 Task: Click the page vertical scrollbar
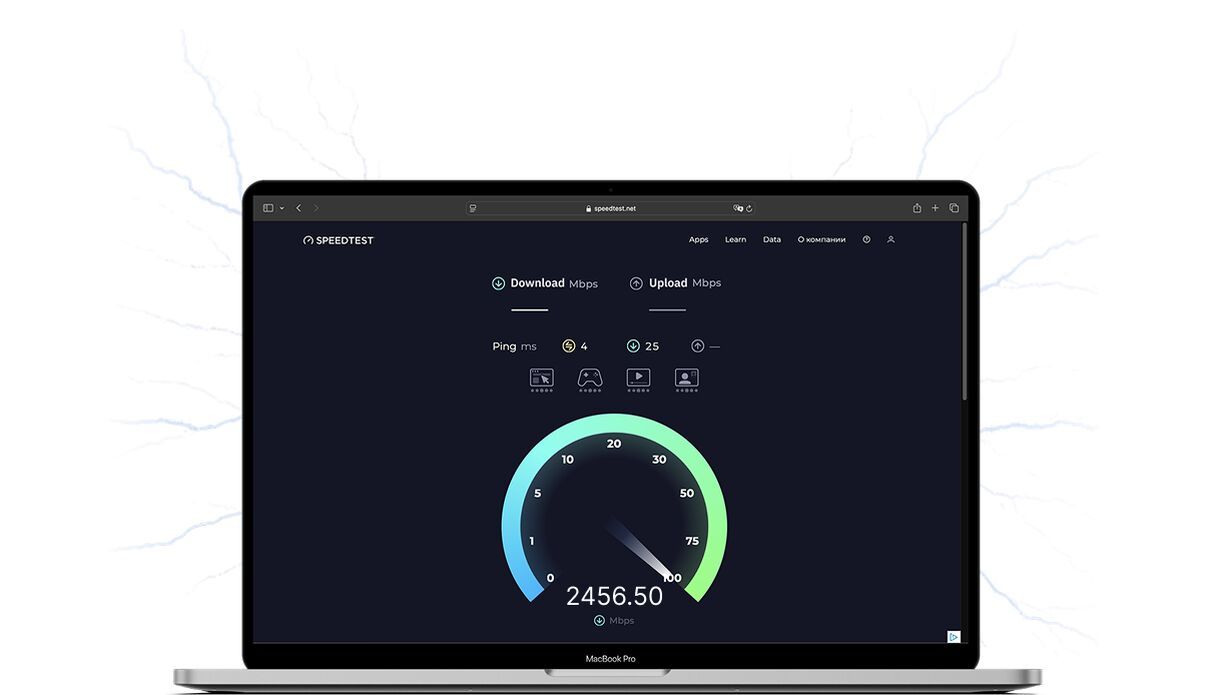click(x=964, y=310)
